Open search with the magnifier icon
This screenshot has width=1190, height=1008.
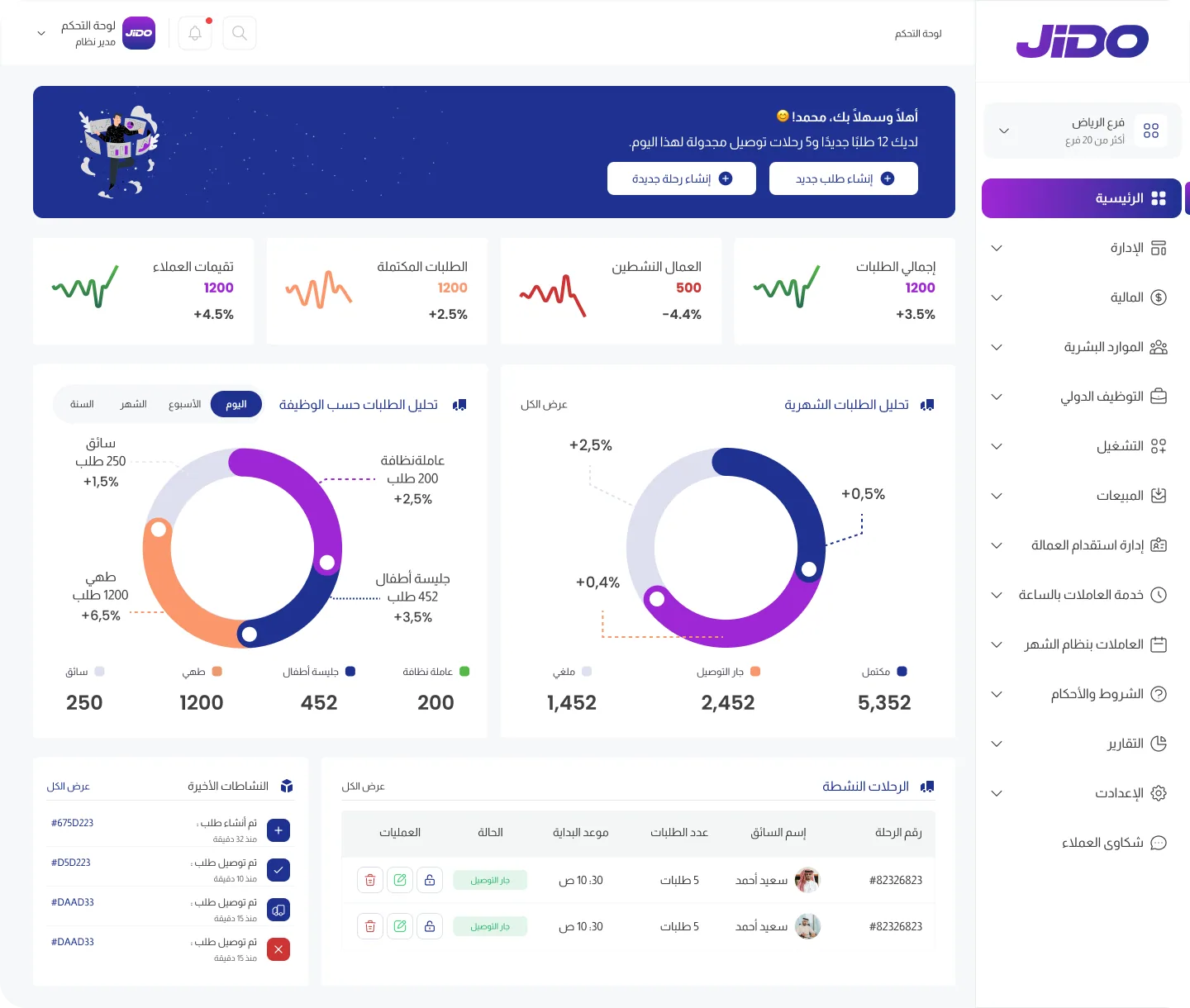240,33
